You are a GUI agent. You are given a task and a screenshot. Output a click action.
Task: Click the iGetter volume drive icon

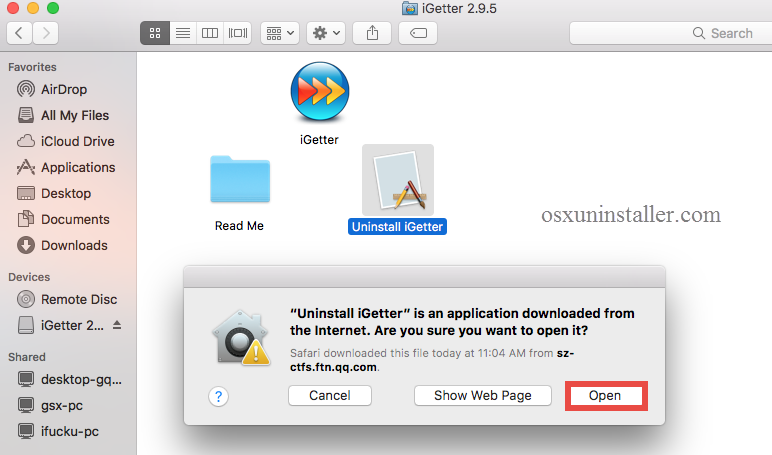26,325
